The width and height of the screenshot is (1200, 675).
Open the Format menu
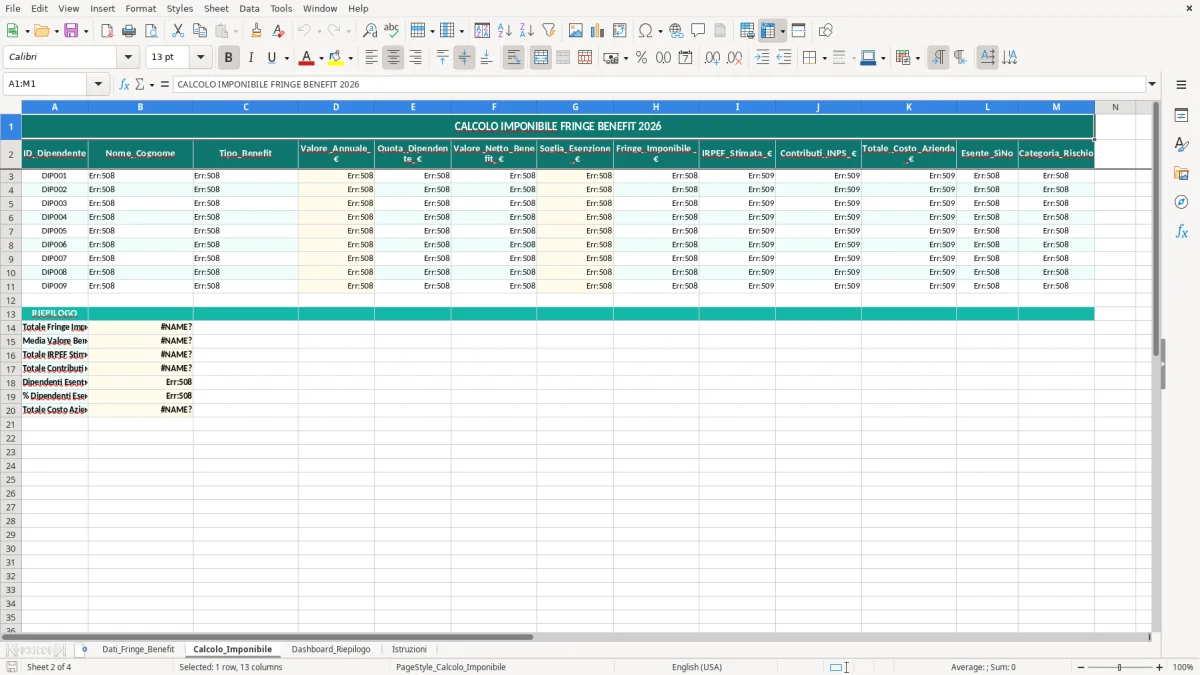[x=140, y=8]
